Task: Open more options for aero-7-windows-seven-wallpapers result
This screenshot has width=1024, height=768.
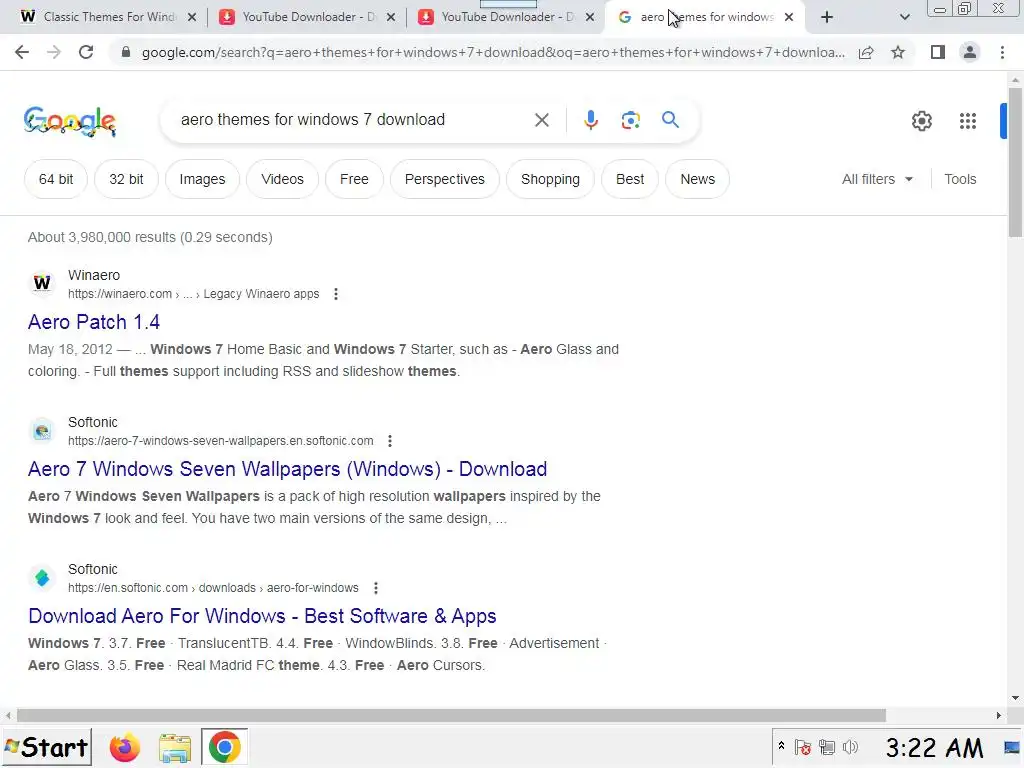Action: point(390,441)
